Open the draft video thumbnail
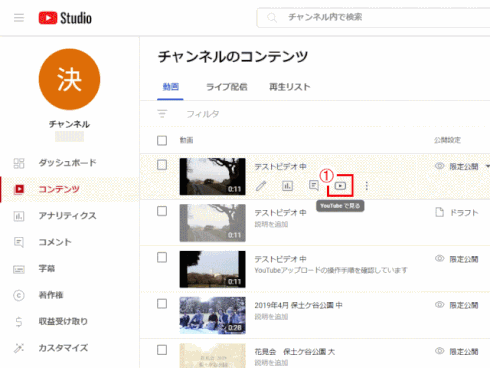Image resolution: width=490 pixels, height=368 pixels. (x=213, y=223)
